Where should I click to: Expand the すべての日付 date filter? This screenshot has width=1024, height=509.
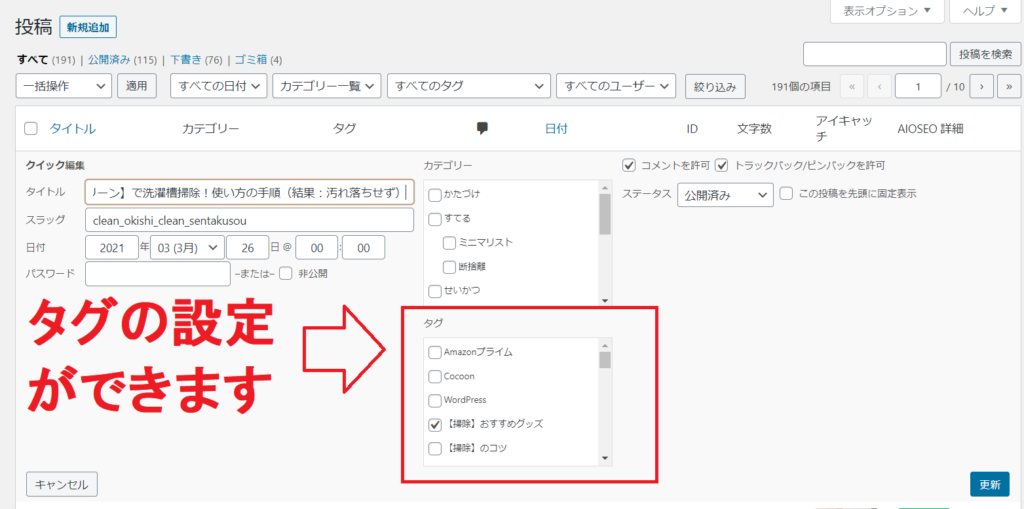tap(218, 87)
